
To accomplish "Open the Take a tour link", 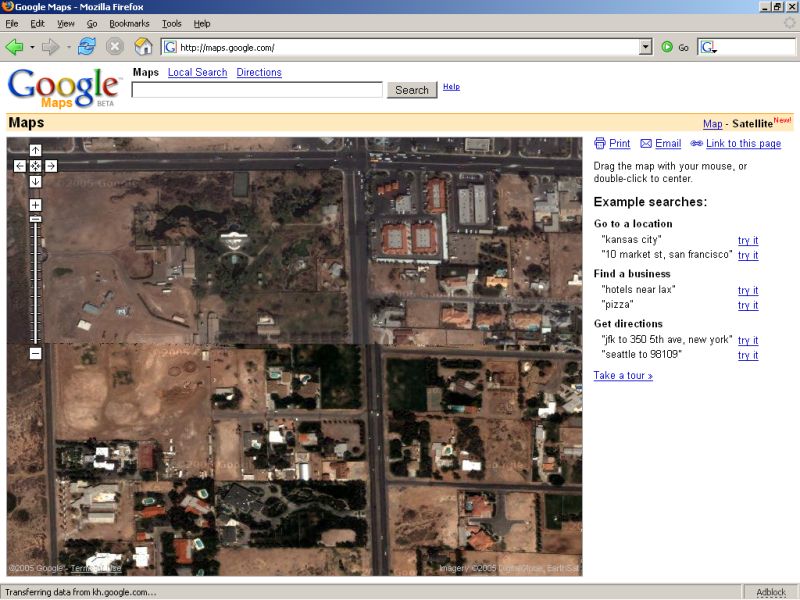I will tap(623, 376).
